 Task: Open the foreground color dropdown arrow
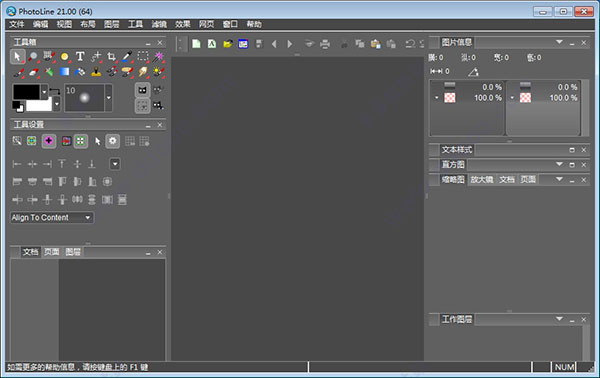click(x=44, y=92)
